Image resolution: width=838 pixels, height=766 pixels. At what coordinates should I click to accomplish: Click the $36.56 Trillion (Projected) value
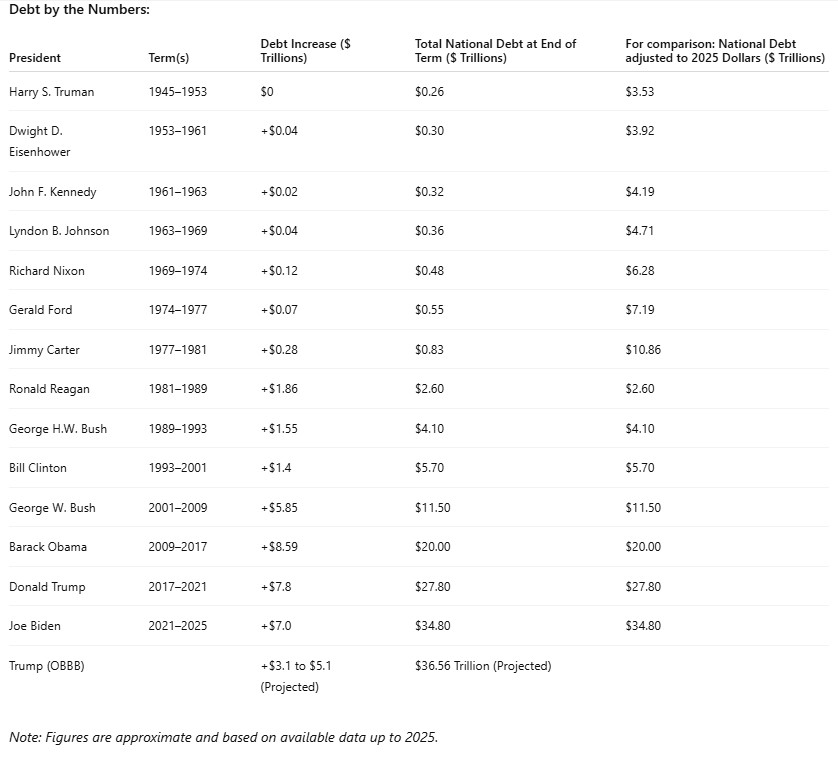pyautogui.click(x=483, y=666)
